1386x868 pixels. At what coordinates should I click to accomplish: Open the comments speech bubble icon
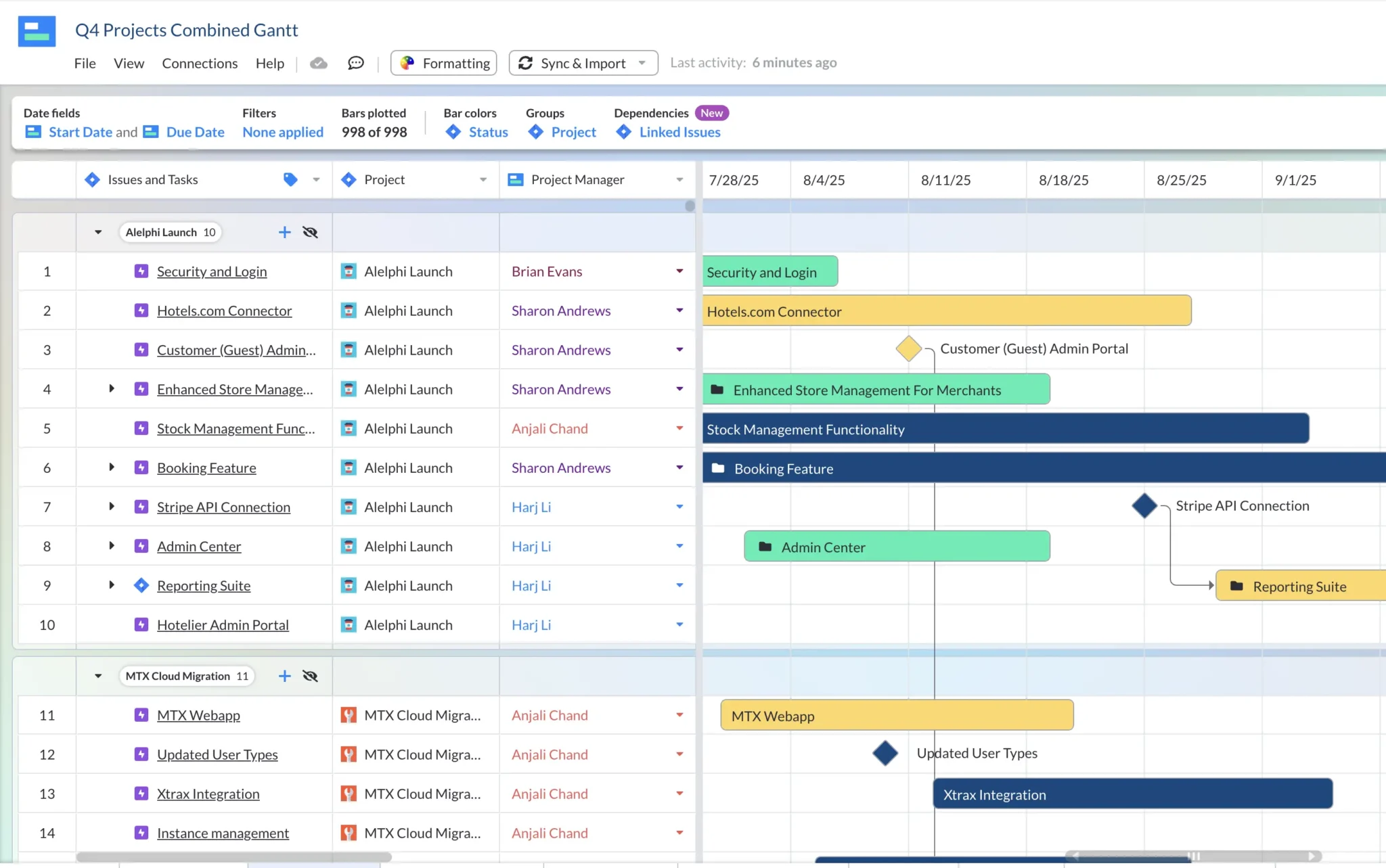click(x=356, y=63)
